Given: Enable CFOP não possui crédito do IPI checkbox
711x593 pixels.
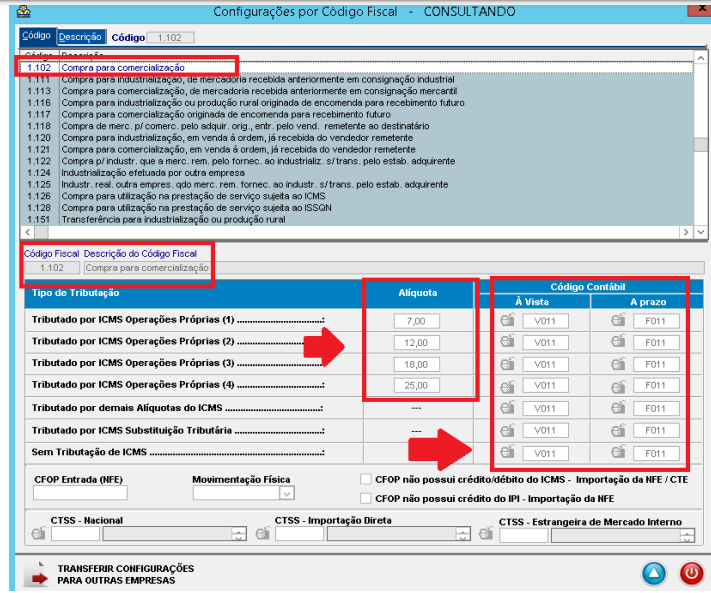Looking at the screenshot, I should point(365,498).
